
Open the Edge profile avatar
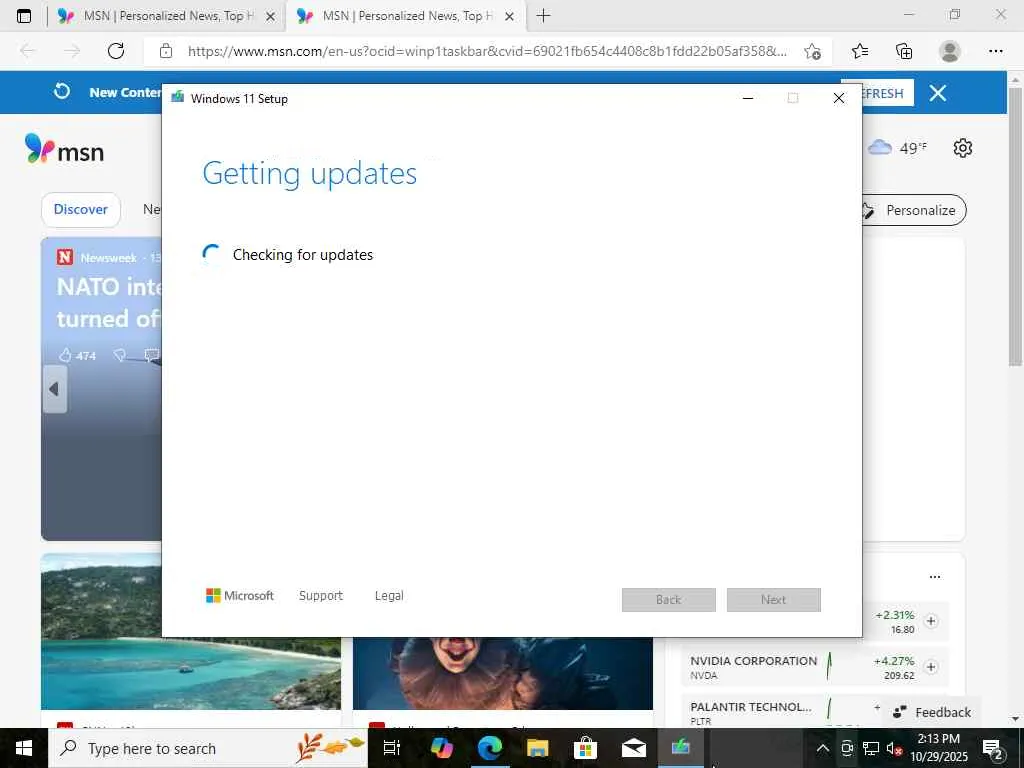(x=950, y=51)
